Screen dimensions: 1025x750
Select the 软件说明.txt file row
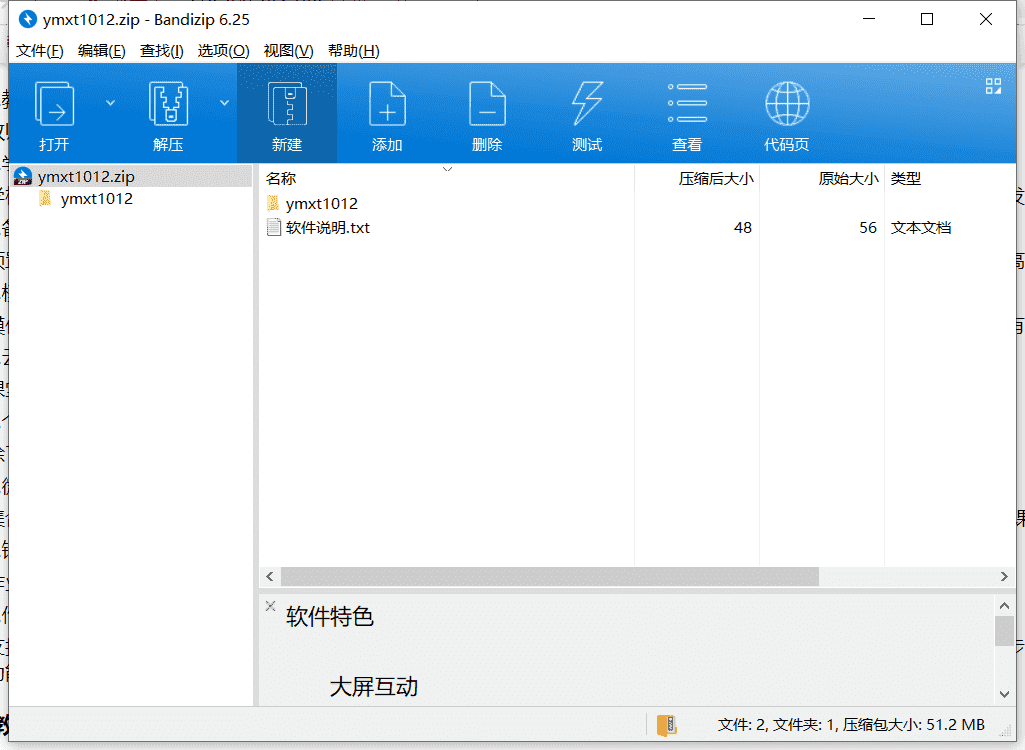pos(637,228)
